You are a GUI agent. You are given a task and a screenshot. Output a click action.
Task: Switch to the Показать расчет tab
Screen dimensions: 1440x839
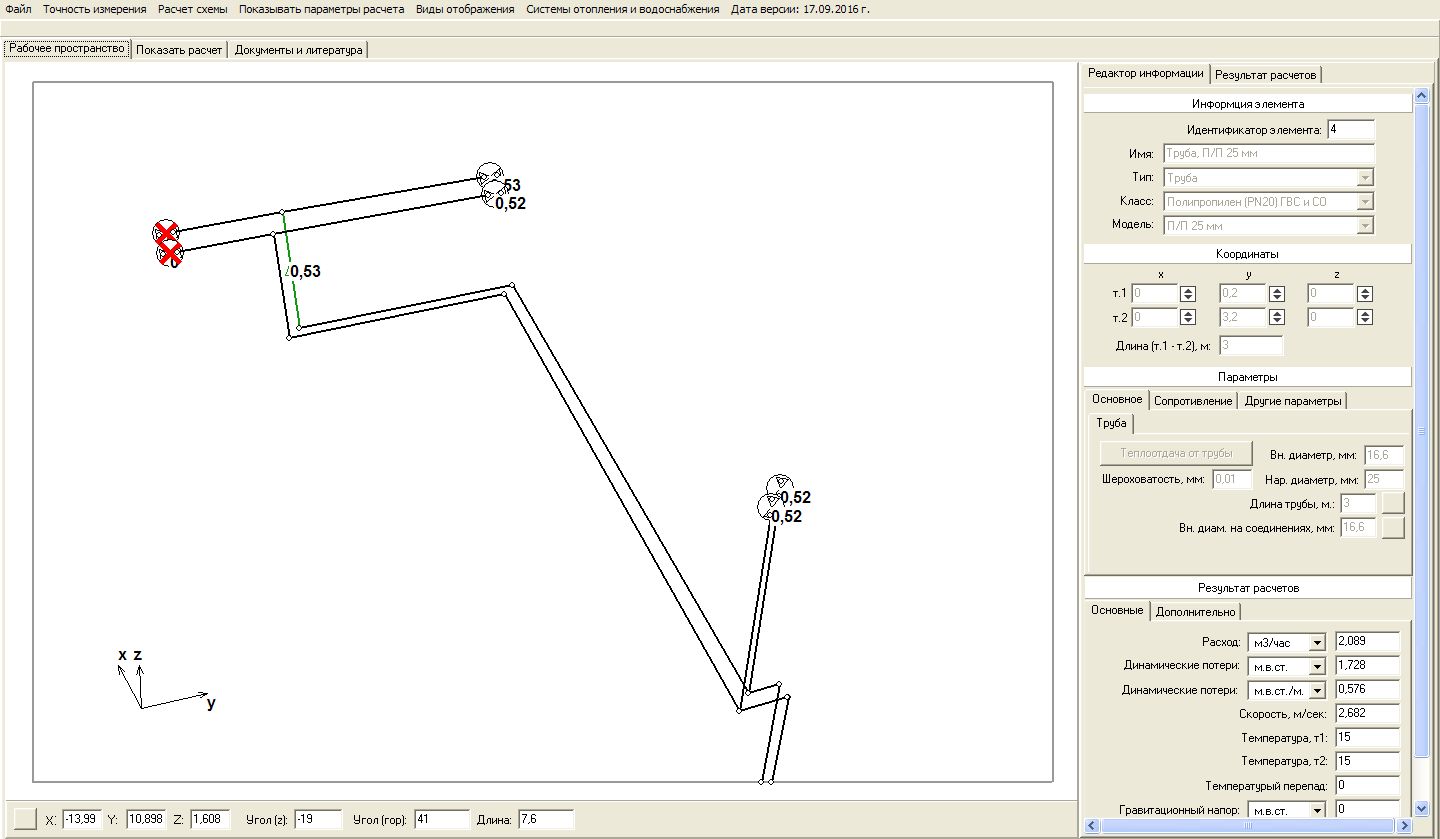[179, 49]
